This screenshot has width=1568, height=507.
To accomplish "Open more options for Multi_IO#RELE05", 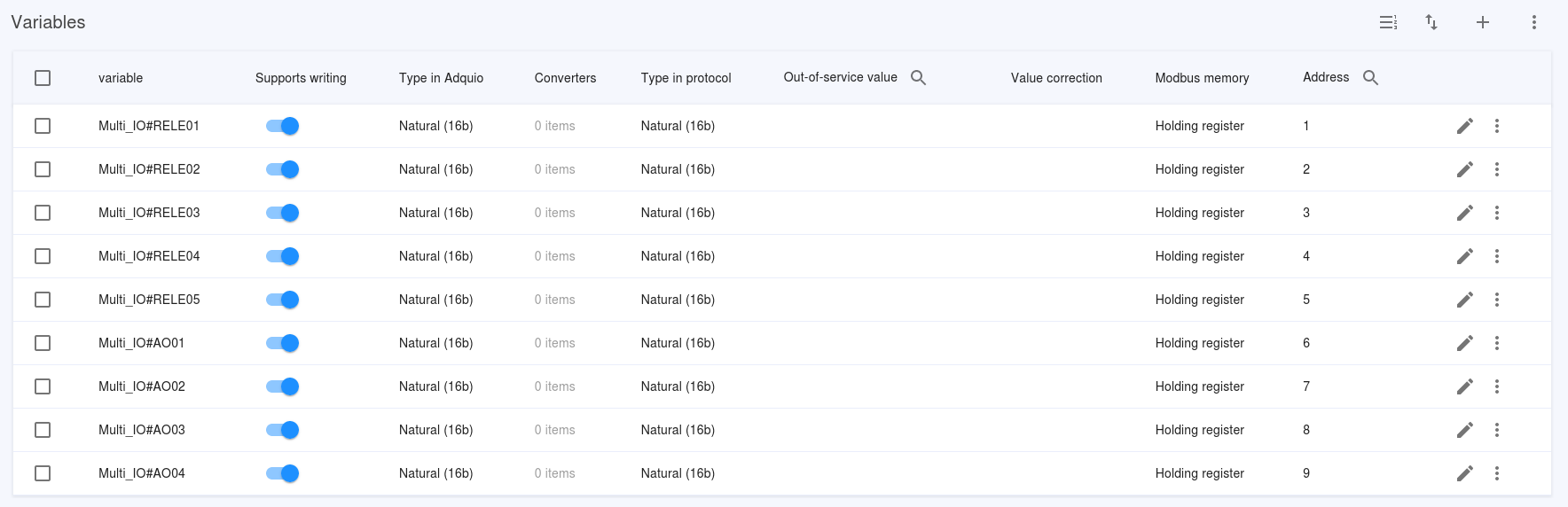I will 1496,300.
